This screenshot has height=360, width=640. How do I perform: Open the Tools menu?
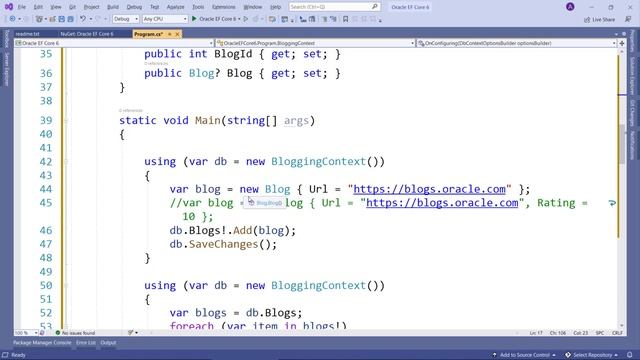pos(198,7)
